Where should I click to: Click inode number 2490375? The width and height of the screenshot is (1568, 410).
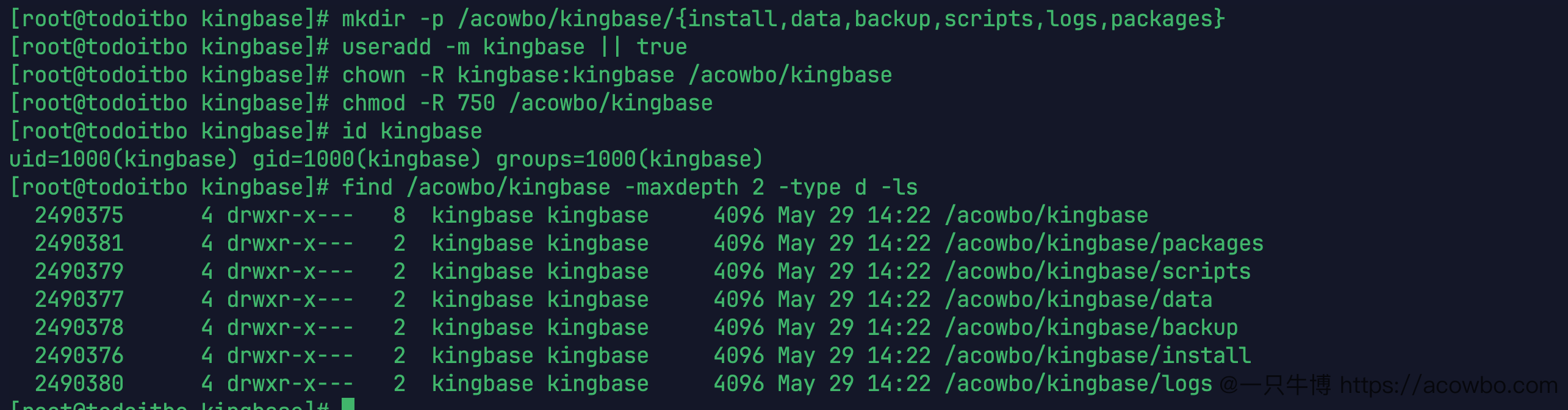pyautogui.click(x=79, y=215)
